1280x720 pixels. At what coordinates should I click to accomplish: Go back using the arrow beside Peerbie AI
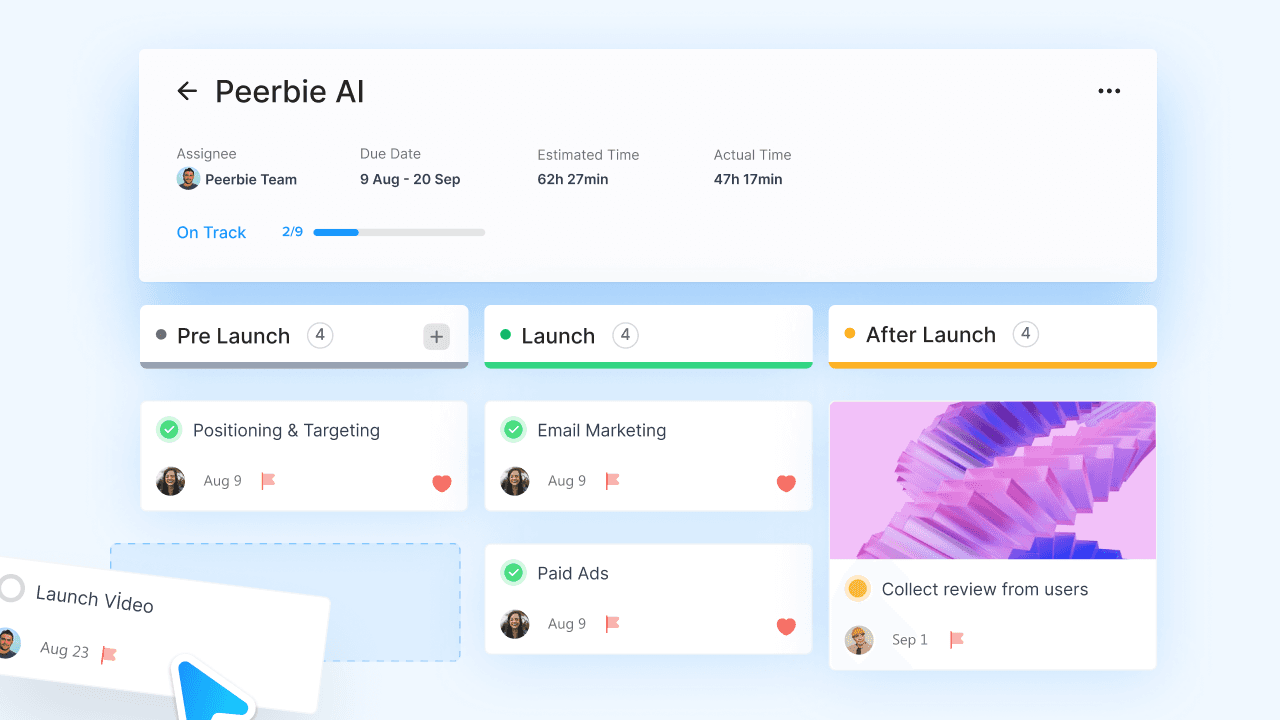[187, 91]
